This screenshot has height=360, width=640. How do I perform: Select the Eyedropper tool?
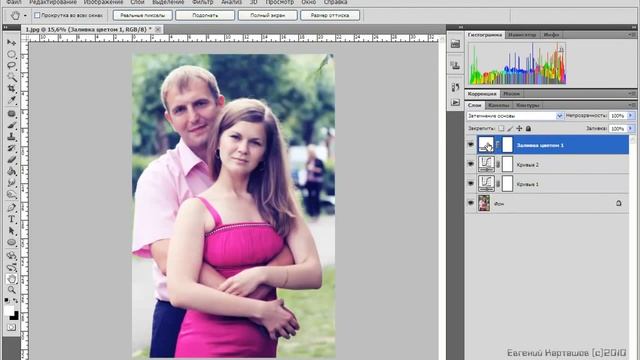point(11,100)
